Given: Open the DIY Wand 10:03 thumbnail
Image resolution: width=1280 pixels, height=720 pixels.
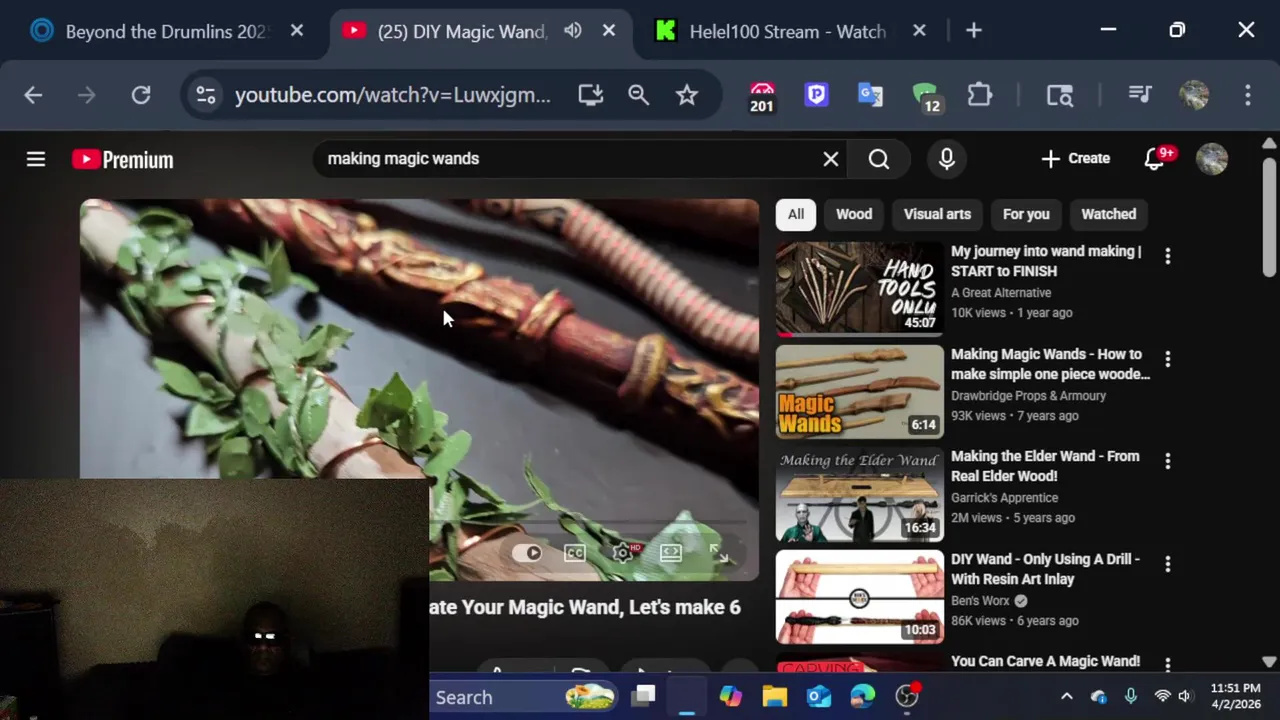Looking at the screenshot, I should pos(859,597).
